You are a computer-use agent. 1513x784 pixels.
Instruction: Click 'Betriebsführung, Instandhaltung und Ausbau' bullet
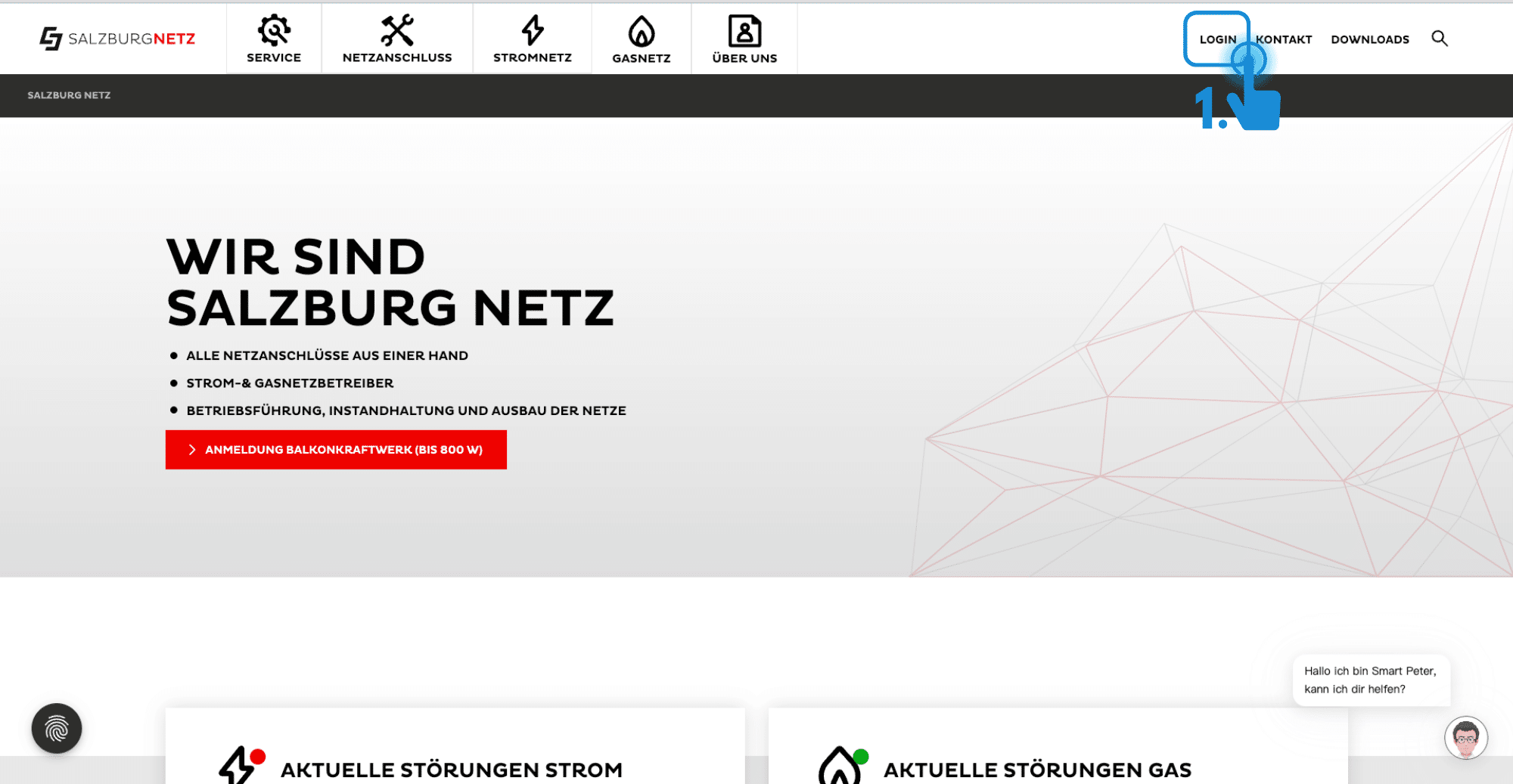[406, 411]
